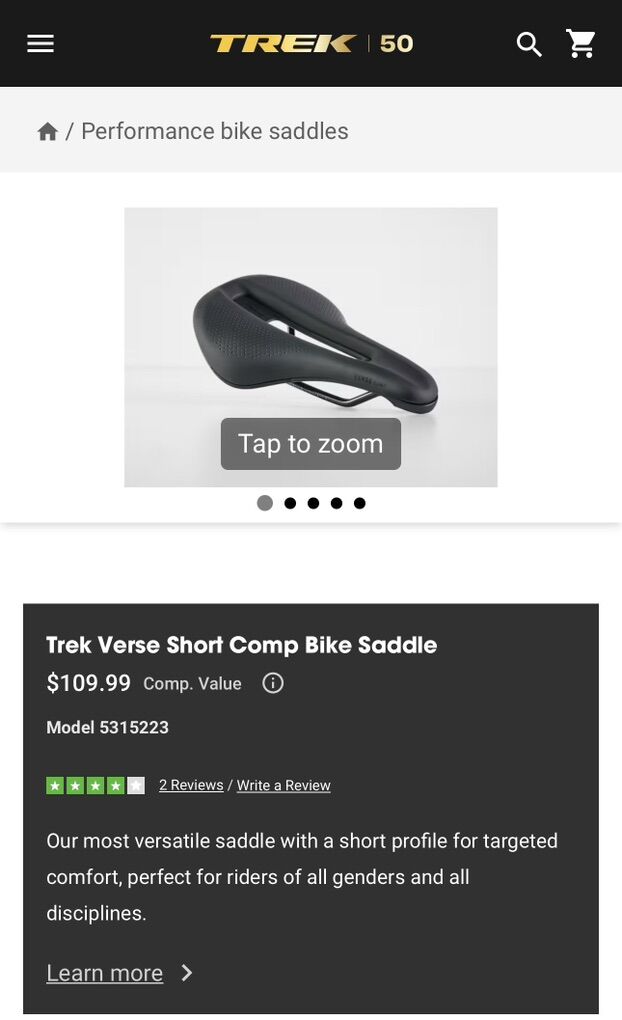The image size is (622, 1020).
Task: Click the Comp. Value info icon
Action: [x=273, y=683]
